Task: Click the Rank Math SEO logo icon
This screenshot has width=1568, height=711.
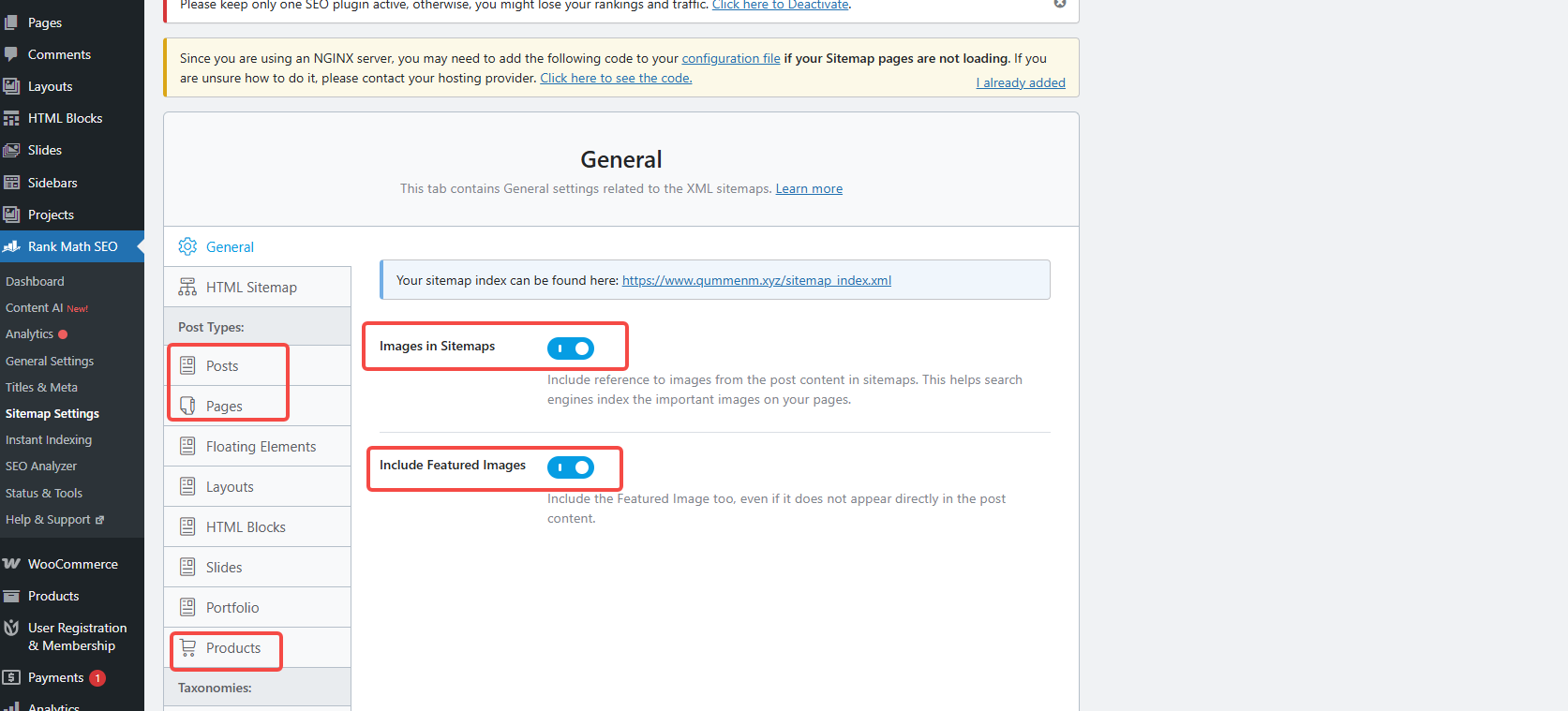Action: coord(12,246)
